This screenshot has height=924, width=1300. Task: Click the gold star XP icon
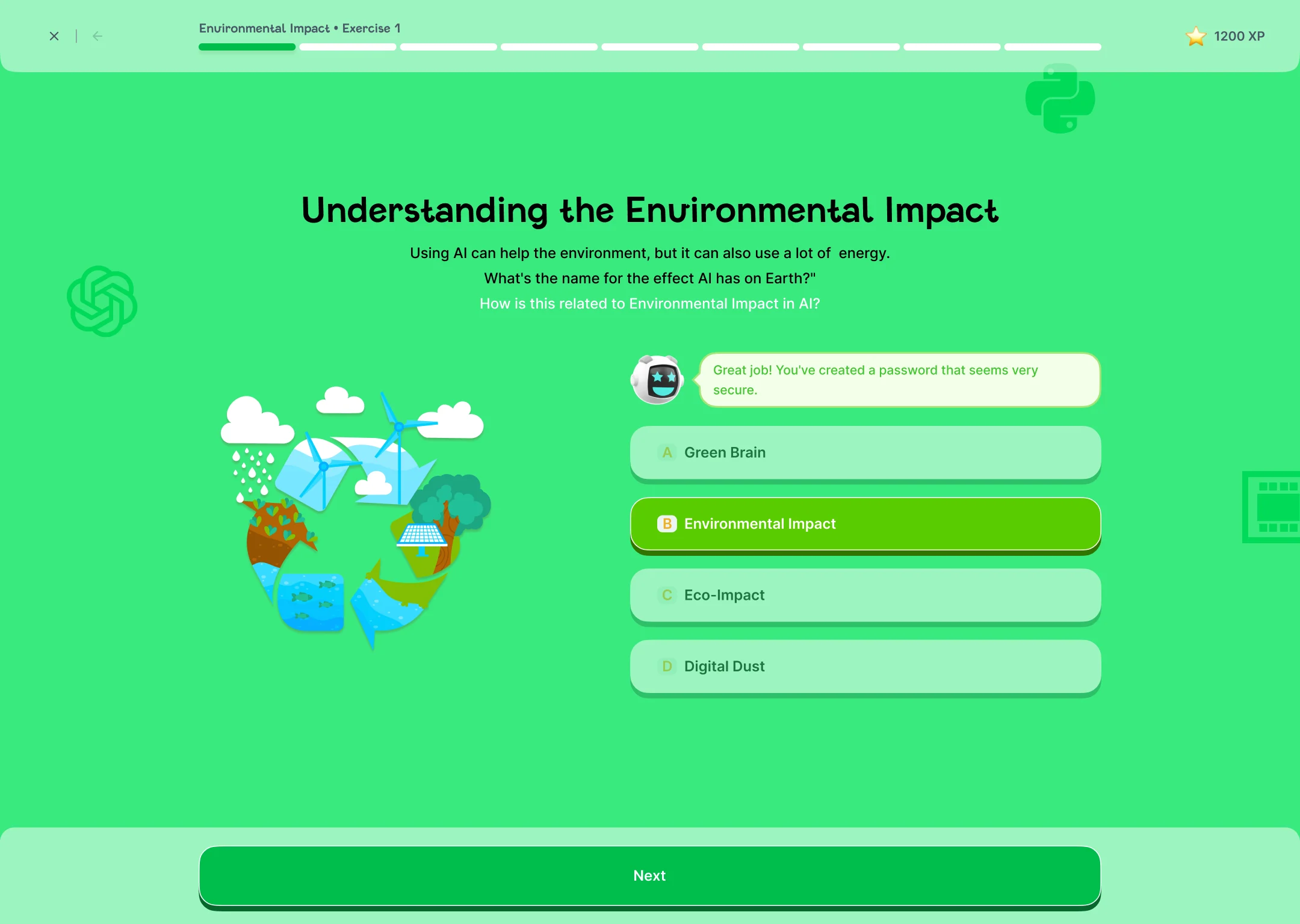[x=1196, y=36]
